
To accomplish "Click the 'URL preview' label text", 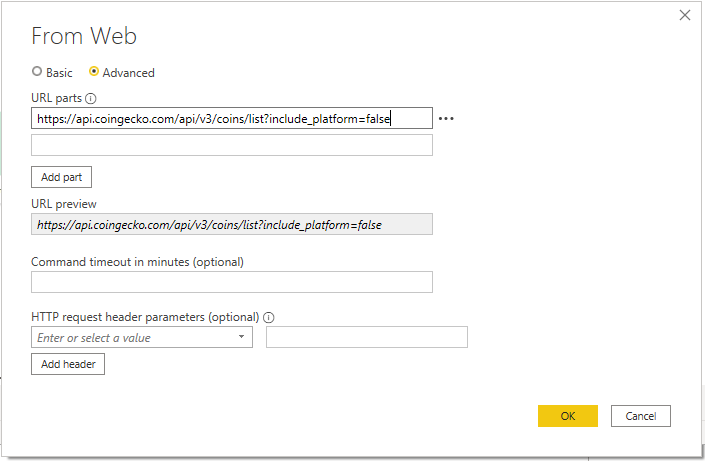I will pyautogui.click(x=64, y=204).
